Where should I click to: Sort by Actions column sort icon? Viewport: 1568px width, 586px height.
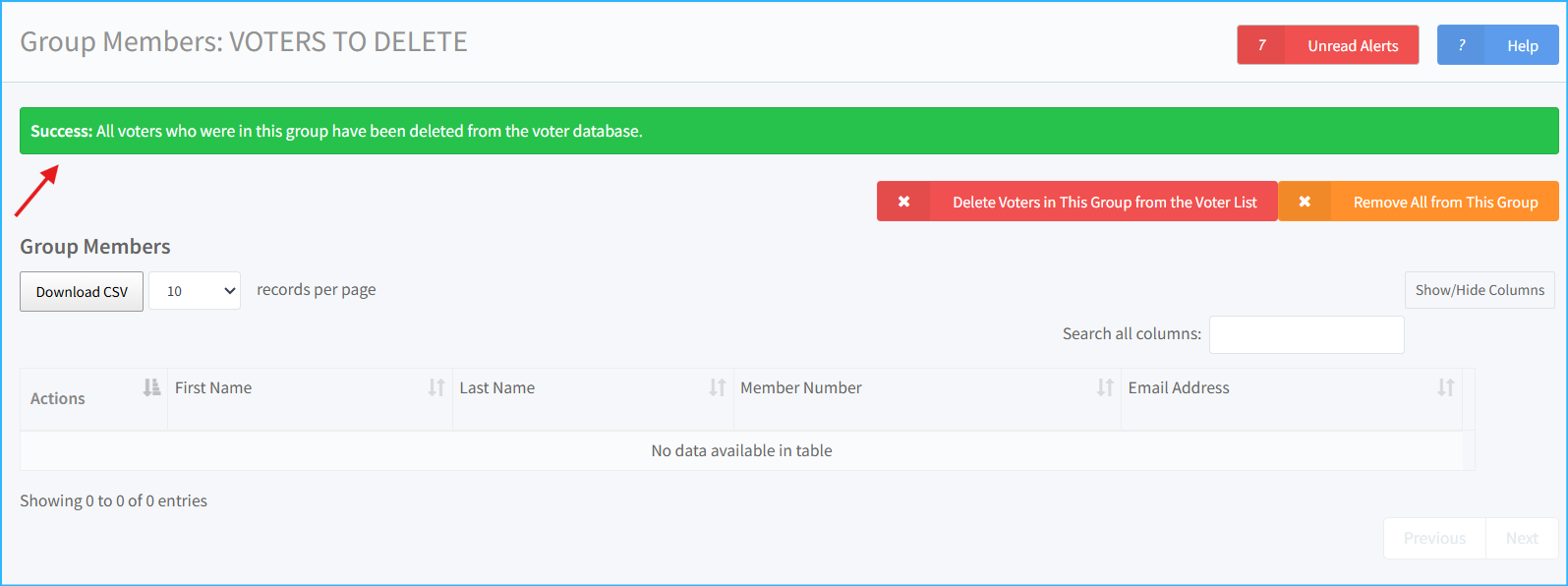pos(151,387)
